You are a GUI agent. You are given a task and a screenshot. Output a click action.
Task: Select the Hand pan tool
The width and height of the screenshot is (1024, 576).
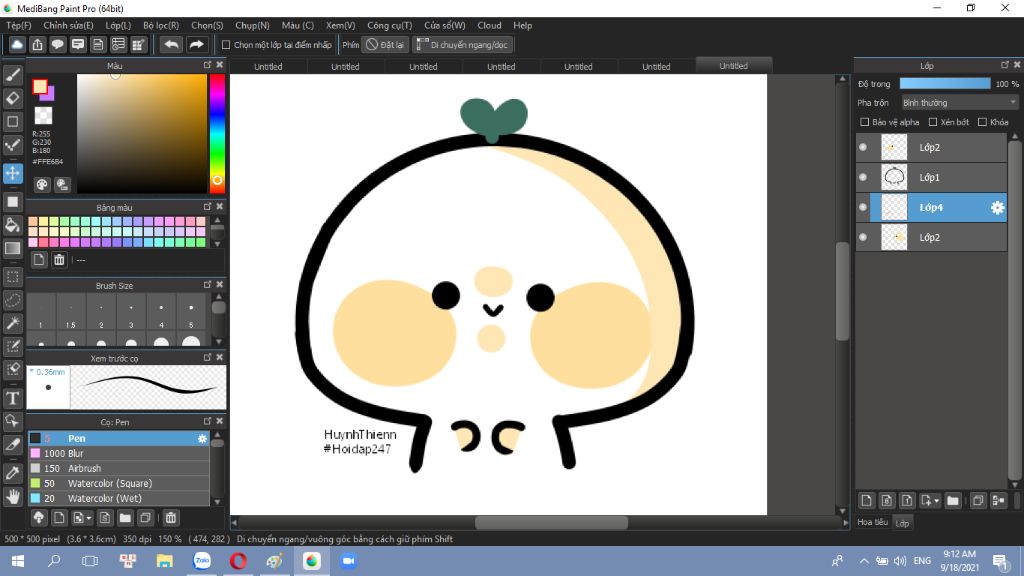12,496
